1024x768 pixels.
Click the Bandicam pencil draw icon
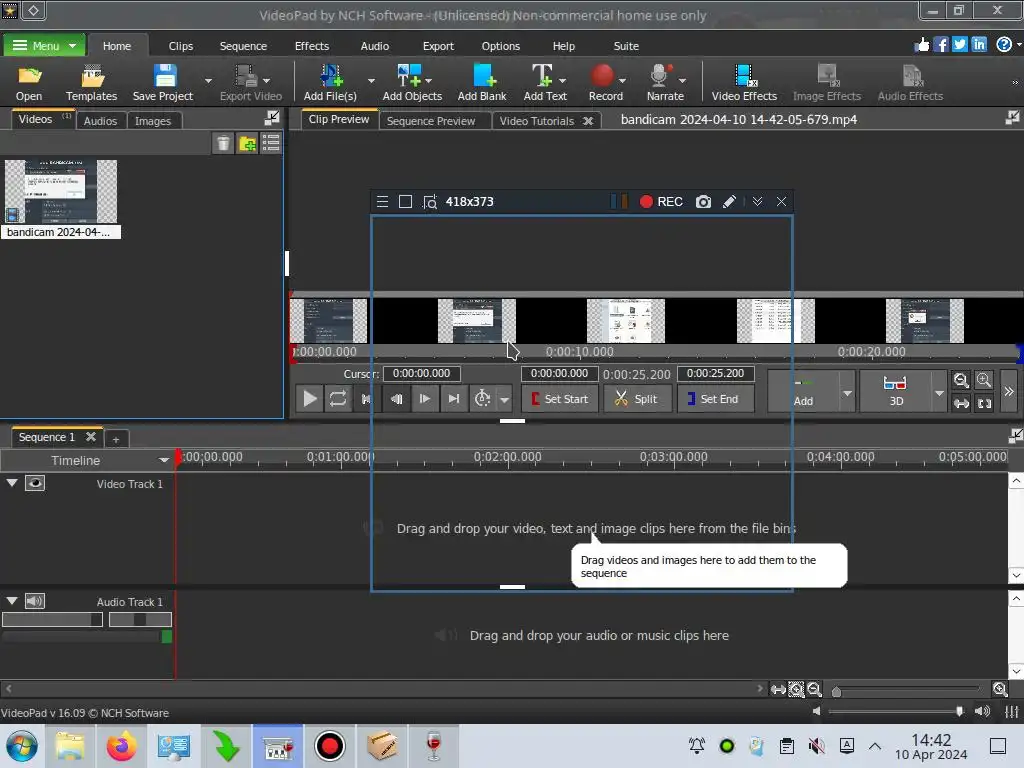729,202
